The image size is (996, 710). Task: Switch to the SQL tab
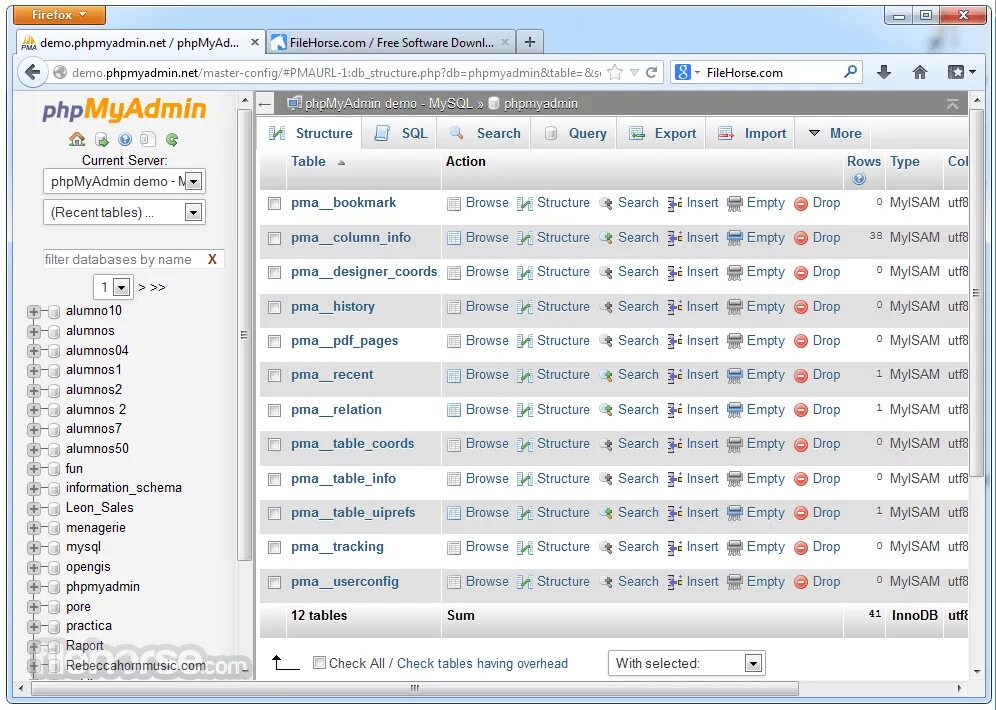click(400, 133)
